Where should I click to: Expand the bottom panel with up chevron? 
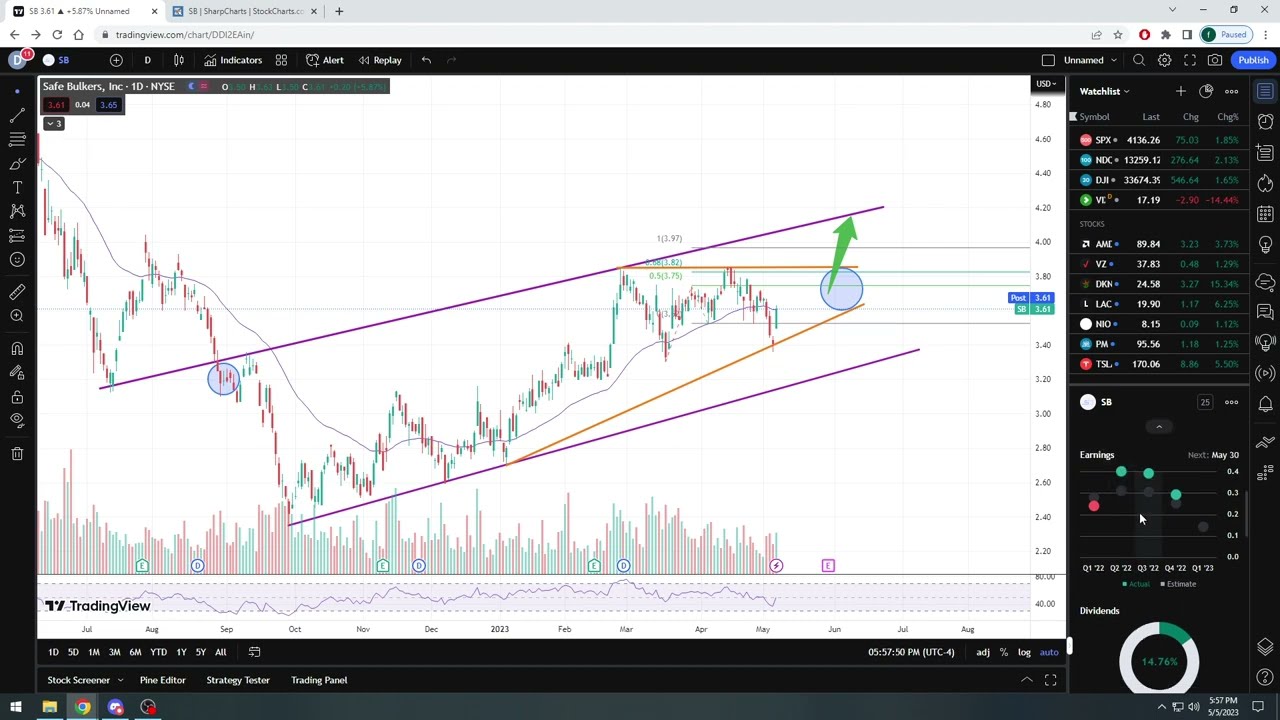tap(1026, 680)
